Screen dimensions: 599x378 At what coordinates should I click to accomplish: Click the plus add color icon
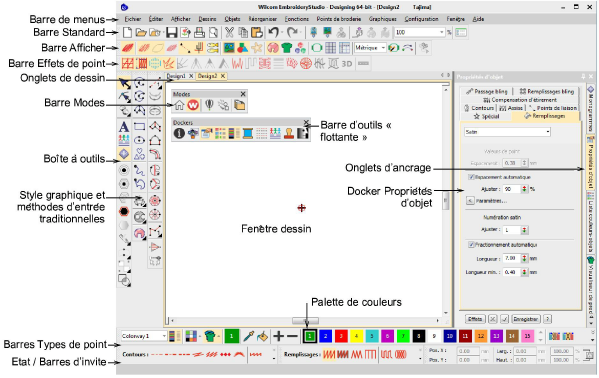279,336
